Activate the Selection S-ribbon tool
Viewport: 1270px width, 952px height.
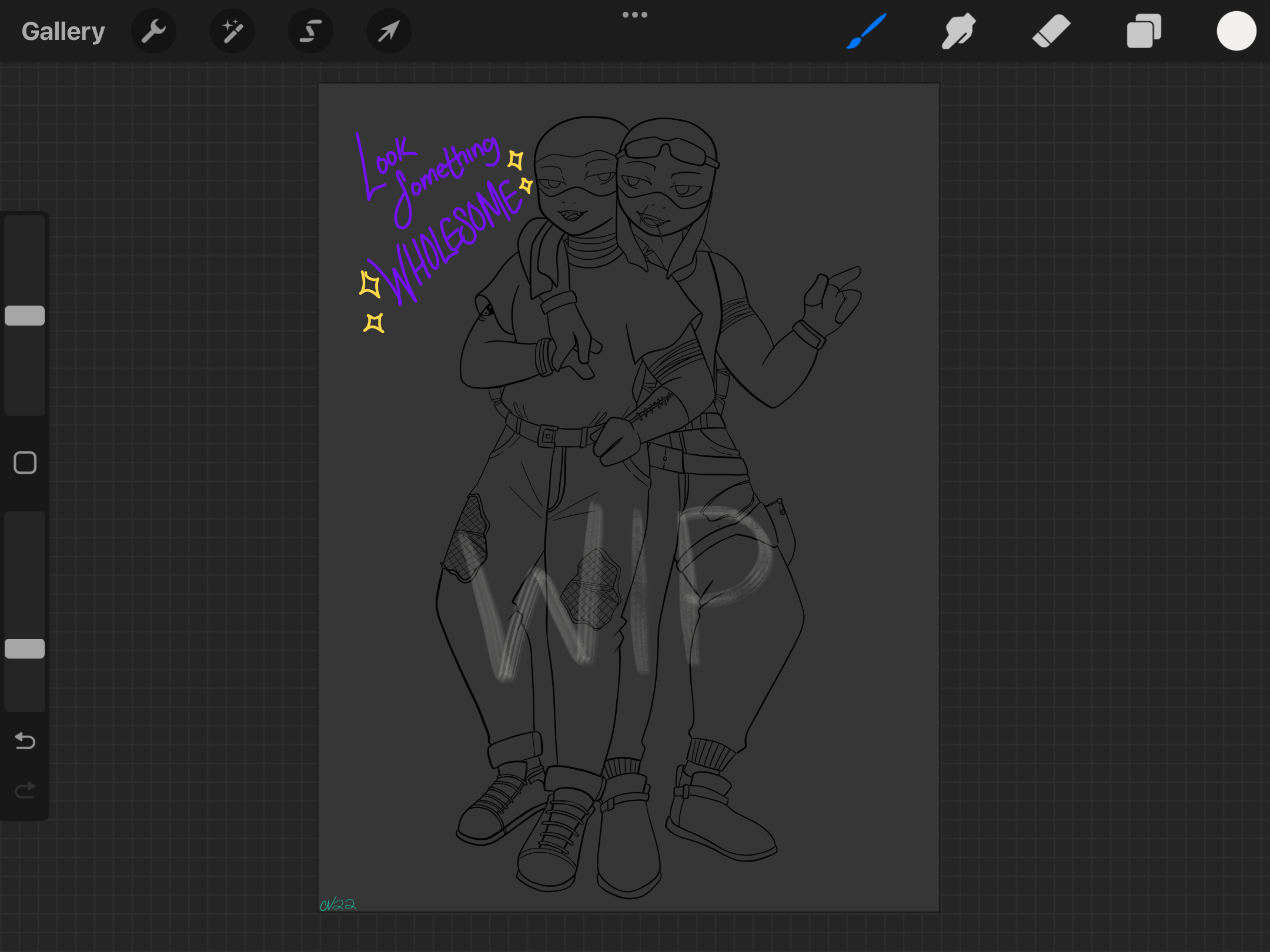pos(310,31)
